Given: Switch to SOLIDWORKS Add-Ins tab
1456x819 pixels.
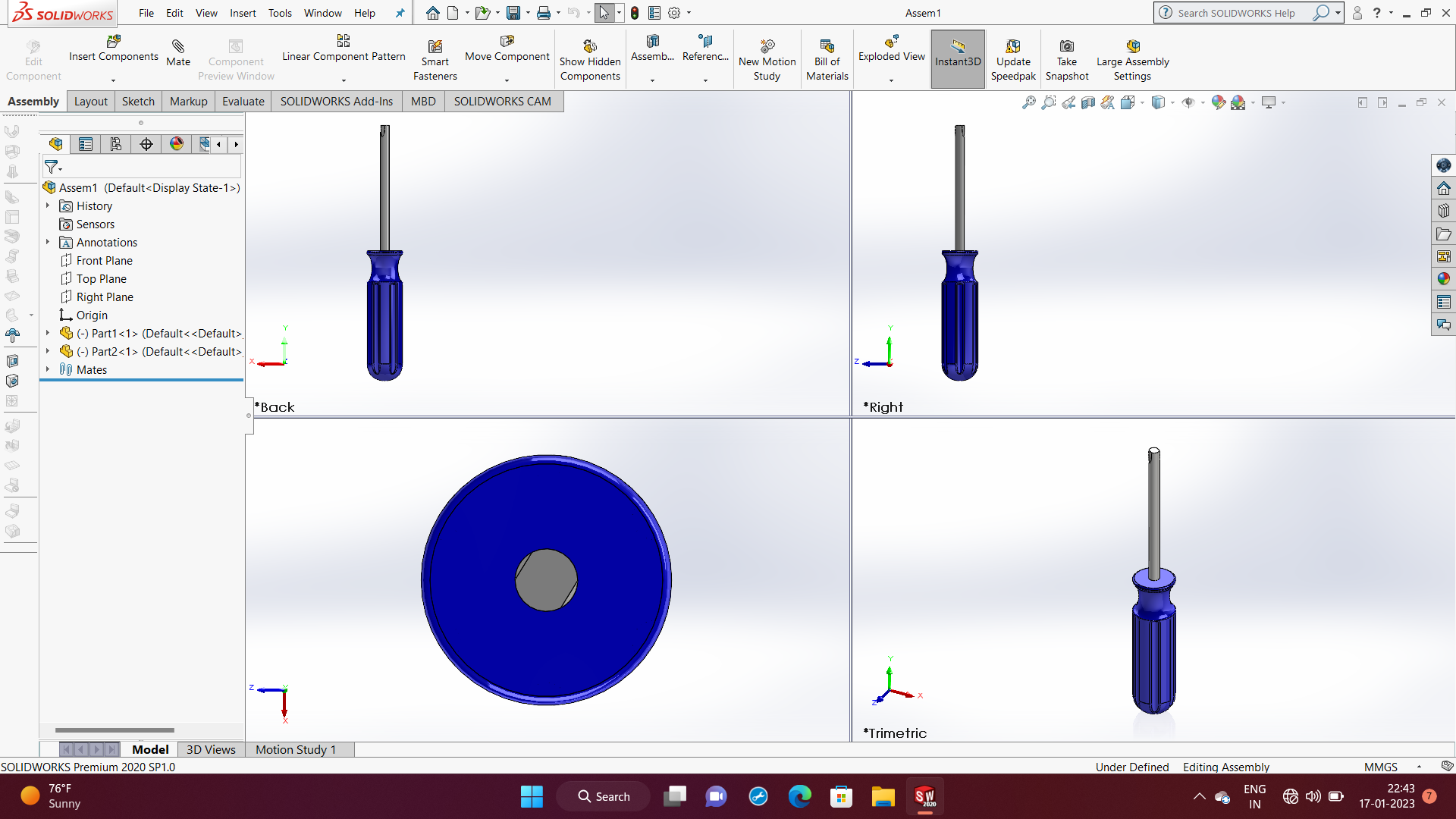Looking at the screenshot, I should point(337,102).
